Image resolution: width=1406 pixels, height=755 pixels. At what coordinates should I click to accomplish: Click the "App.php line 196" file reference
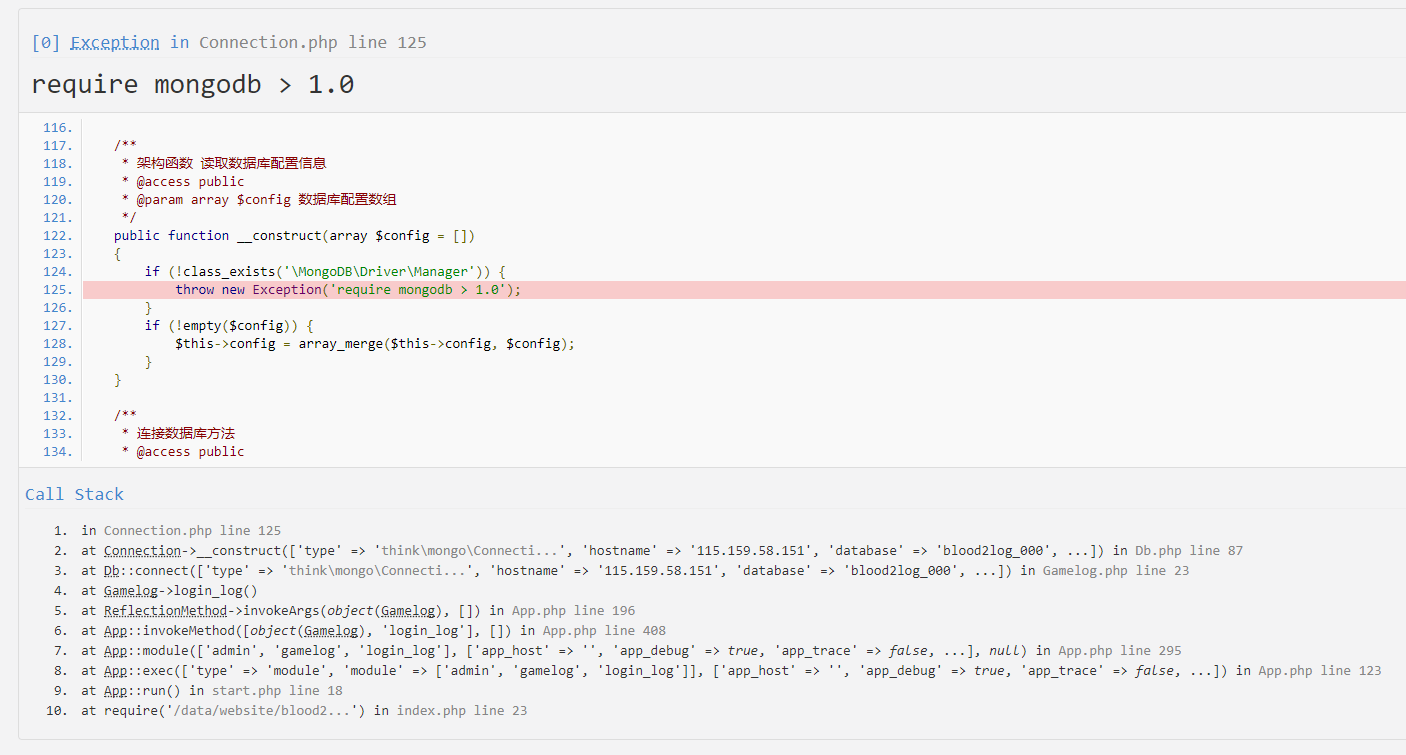(573, 611)
